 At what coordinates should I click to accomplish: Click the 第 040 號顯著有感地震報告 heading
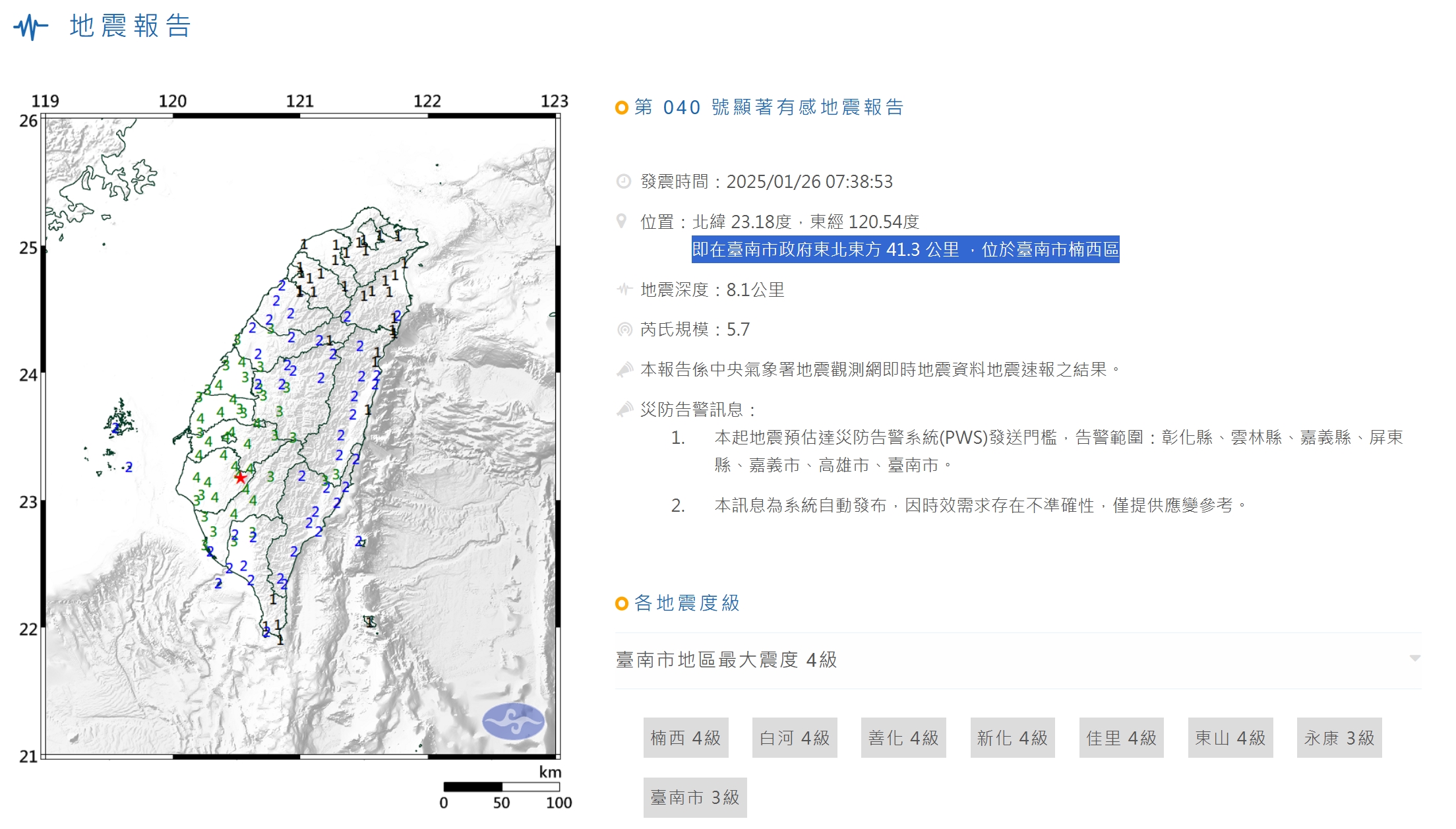pos(768,107)
